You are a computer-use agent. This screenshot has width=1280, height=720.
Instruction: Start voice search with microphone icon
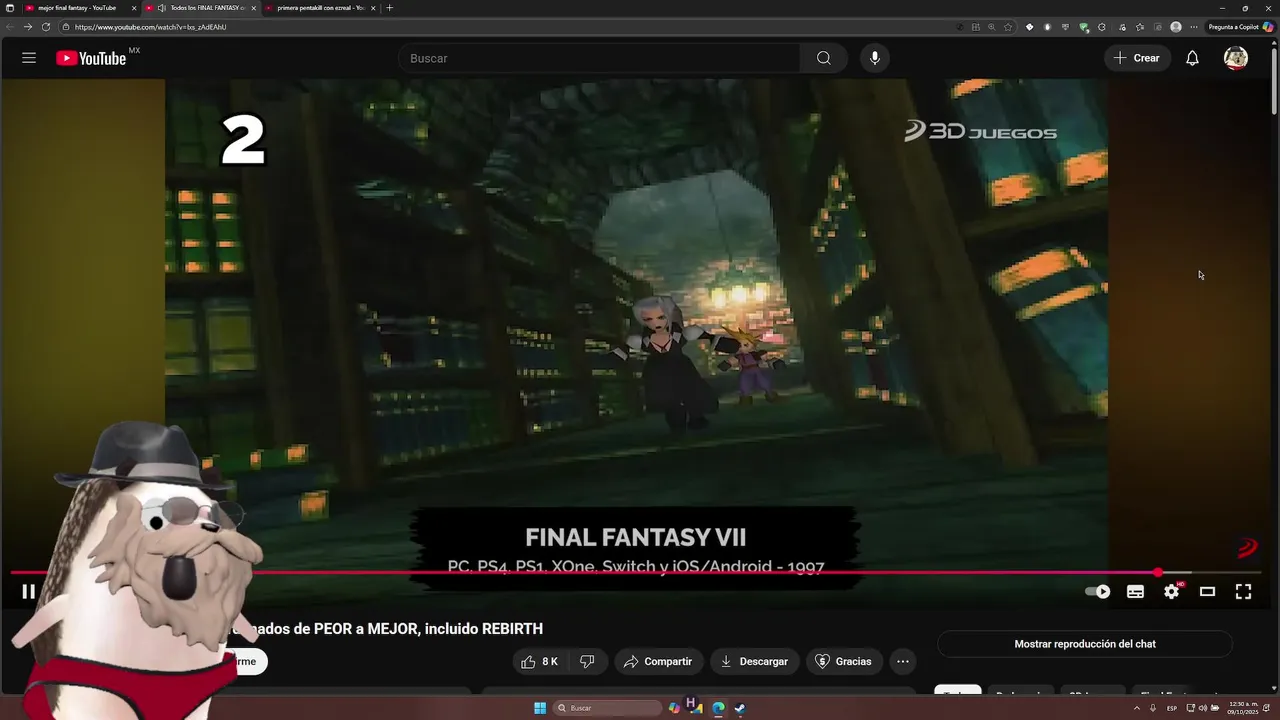click(x=875, y=58)
